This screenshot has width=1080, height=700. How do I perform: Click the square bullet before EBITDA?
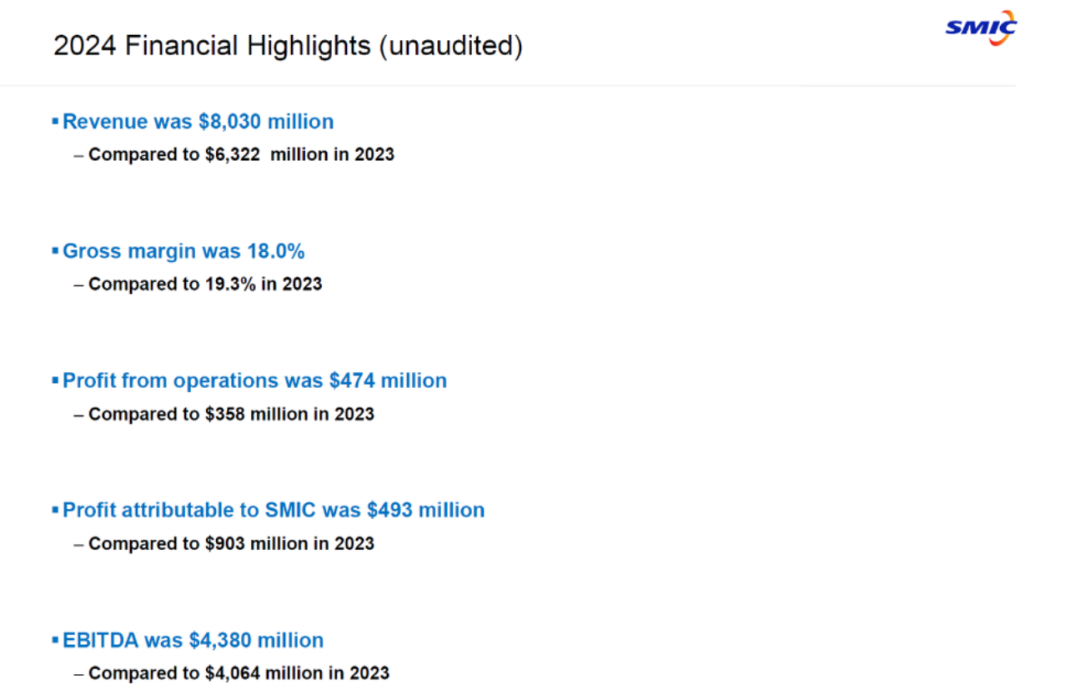tap(55, 640)
